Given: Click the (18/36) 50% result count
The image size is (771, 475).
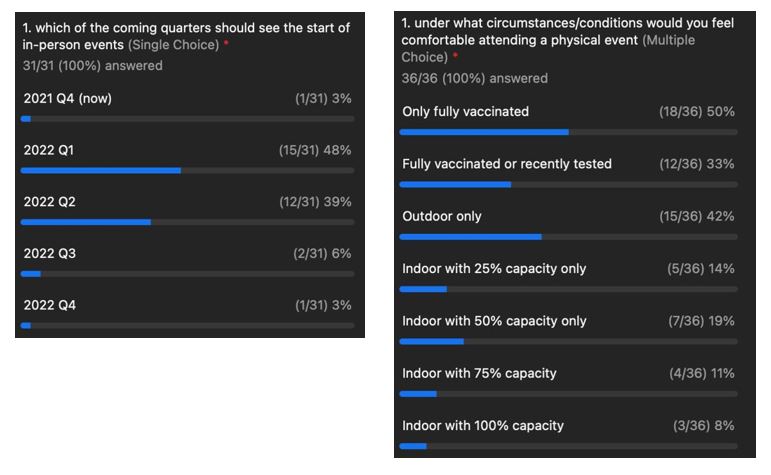Looking at the screenshot, I should 696,112.
